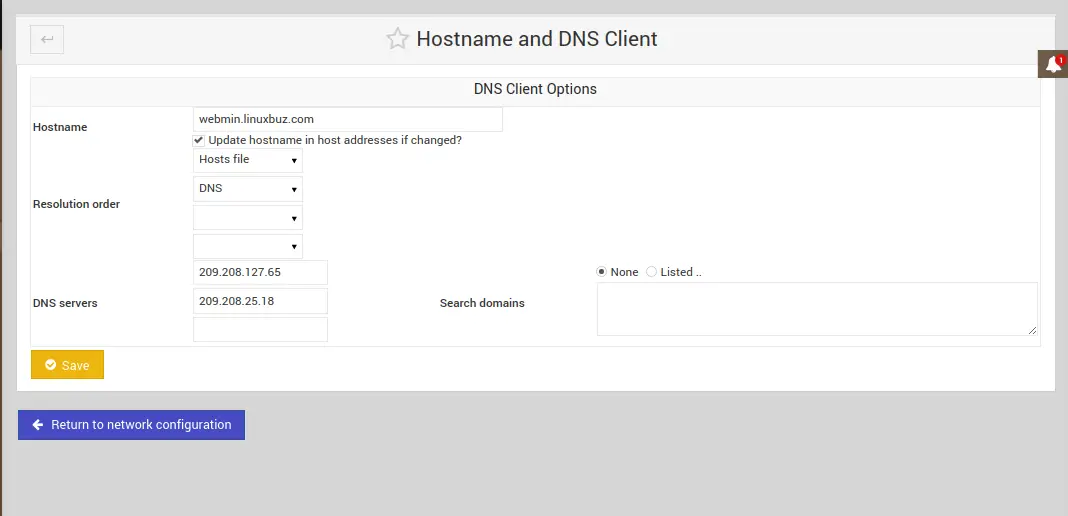This screenshot has width=1068, height=516.
Task: Focus the Hostname input field
Action: [348, 119]
